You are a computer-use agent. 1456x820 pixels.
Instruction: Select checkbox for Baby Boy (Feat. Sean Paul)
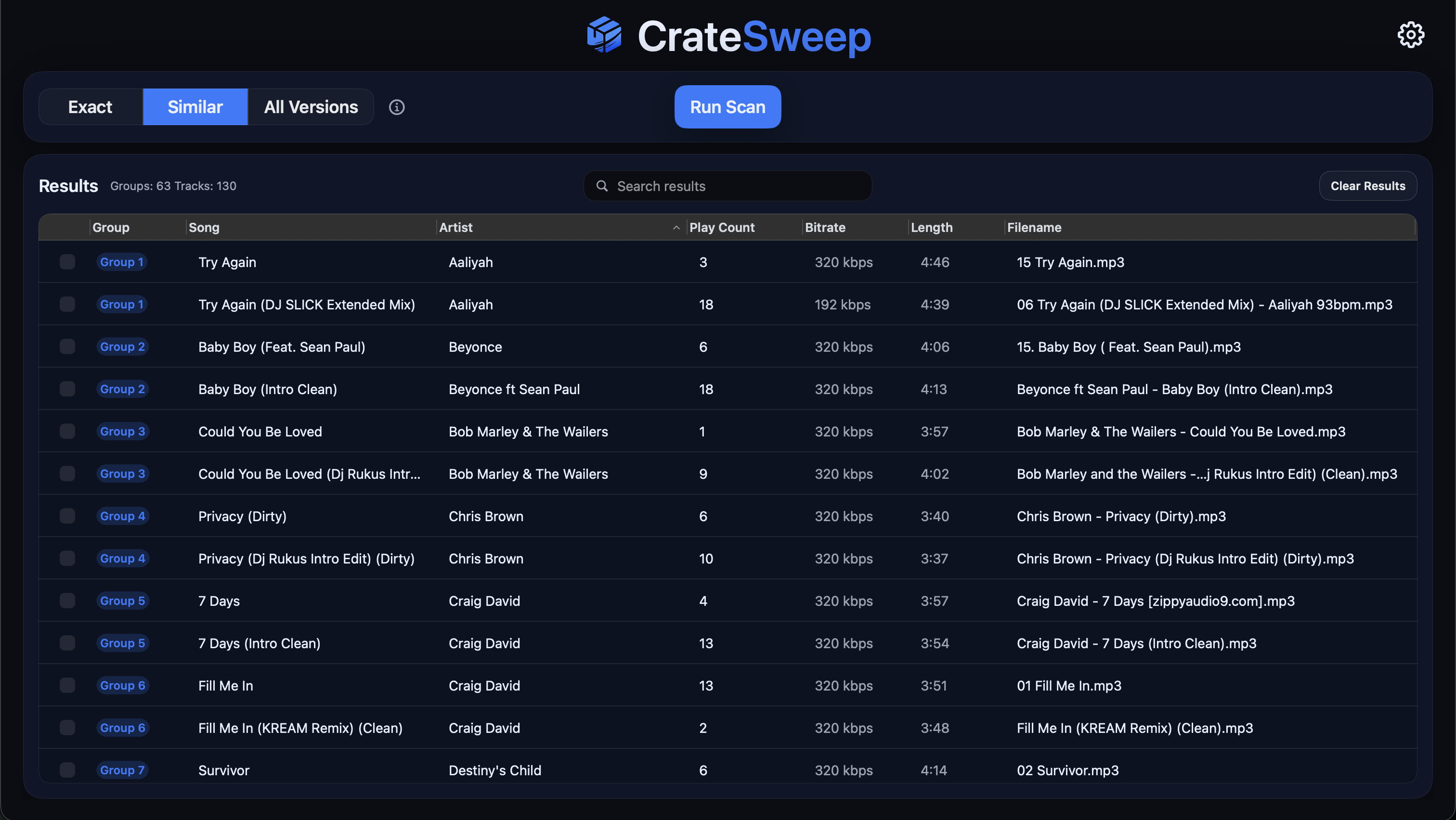[67, 346]
